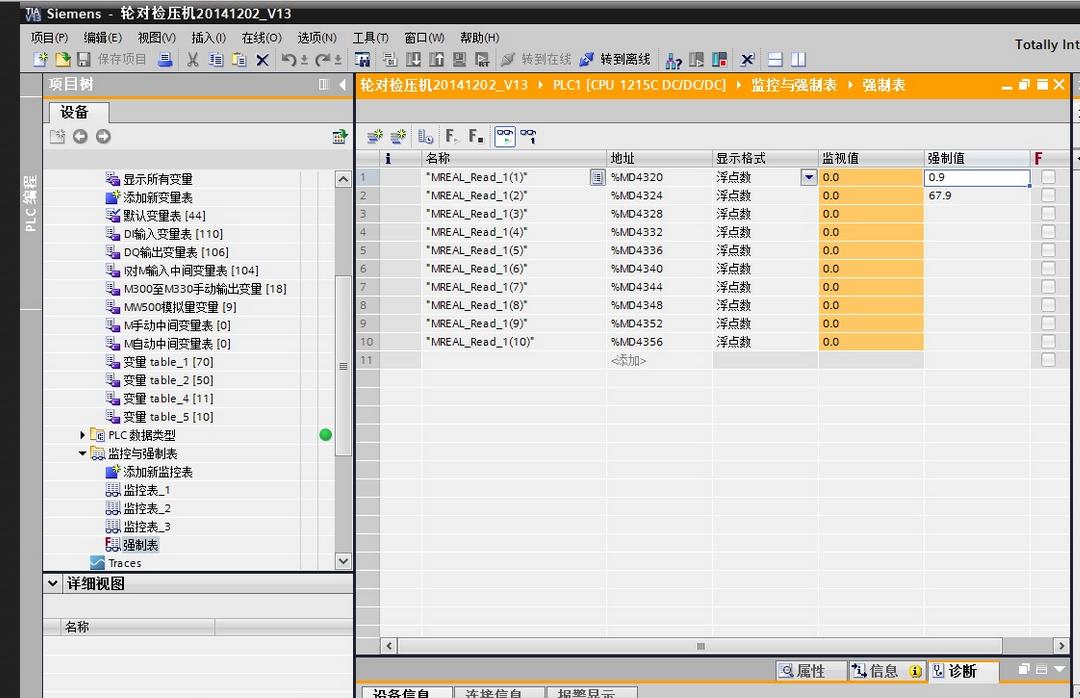Toggle force checkbox for MREAL_Read_1(6) row
The image size is (1080, 698).
tap(1048, 269)
